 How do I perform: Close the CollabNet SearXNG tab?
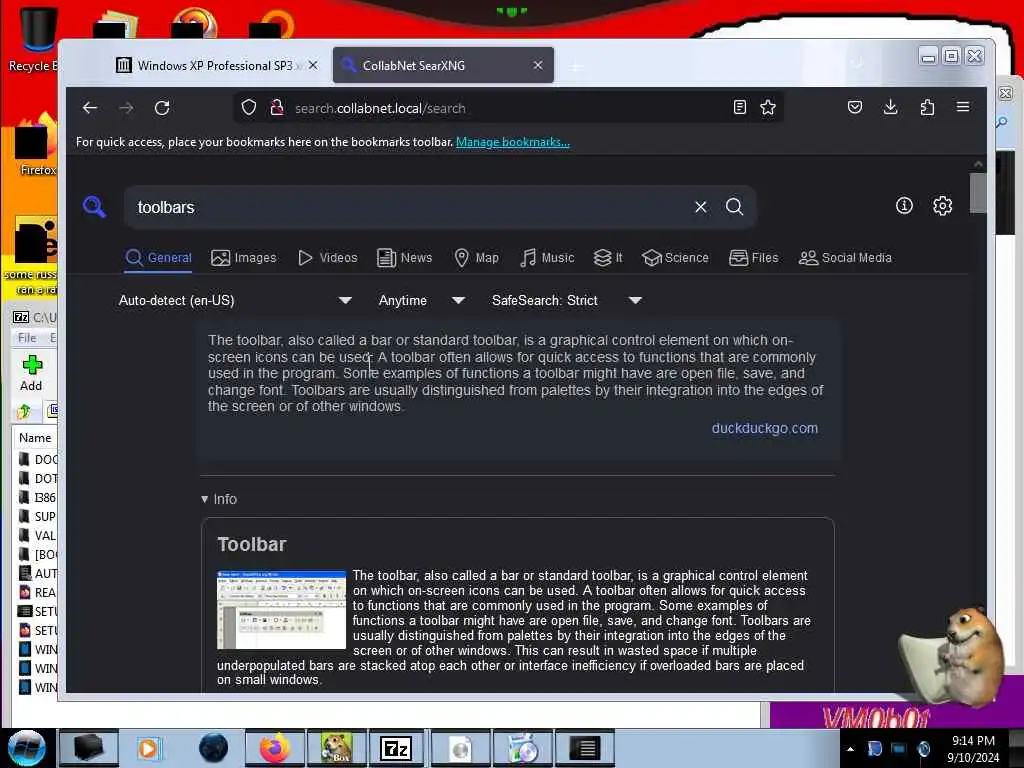click(537, 65)
